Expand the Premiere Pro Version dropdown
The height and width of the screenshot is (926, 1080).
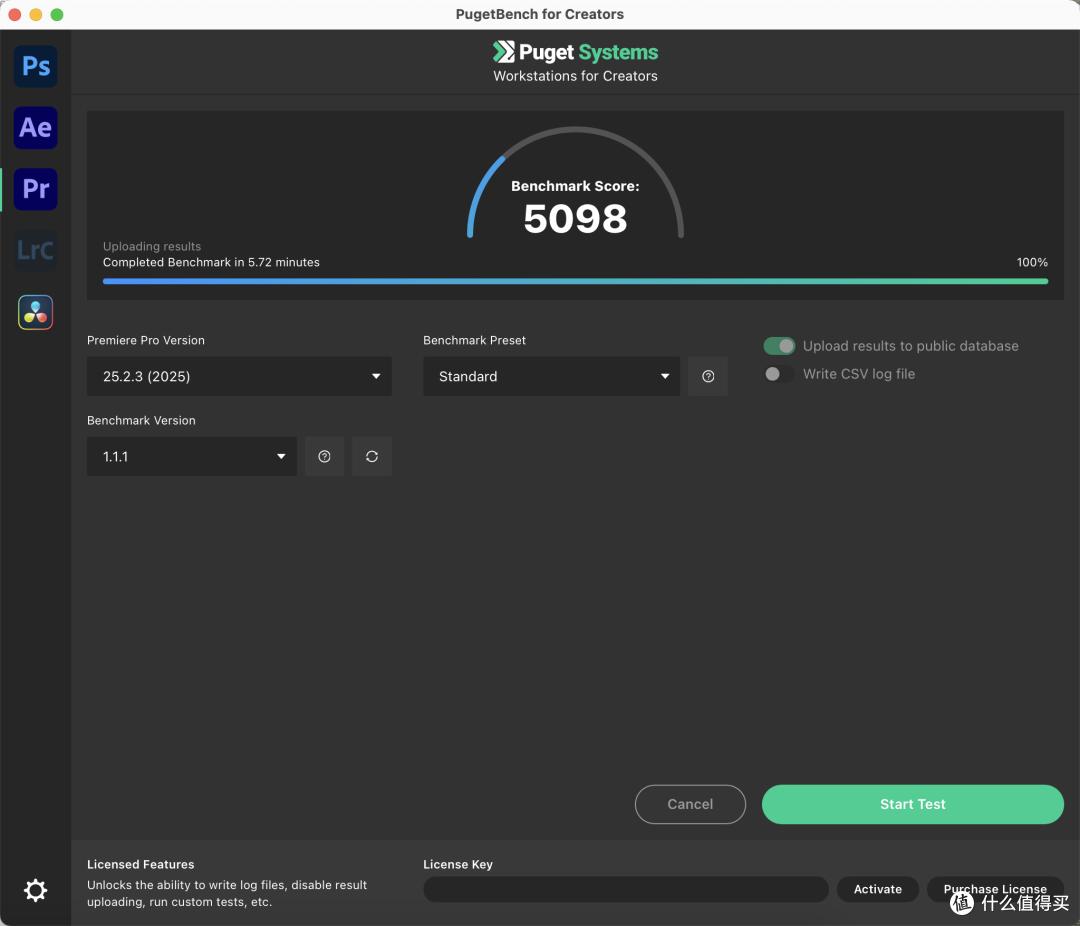[239, 376]
